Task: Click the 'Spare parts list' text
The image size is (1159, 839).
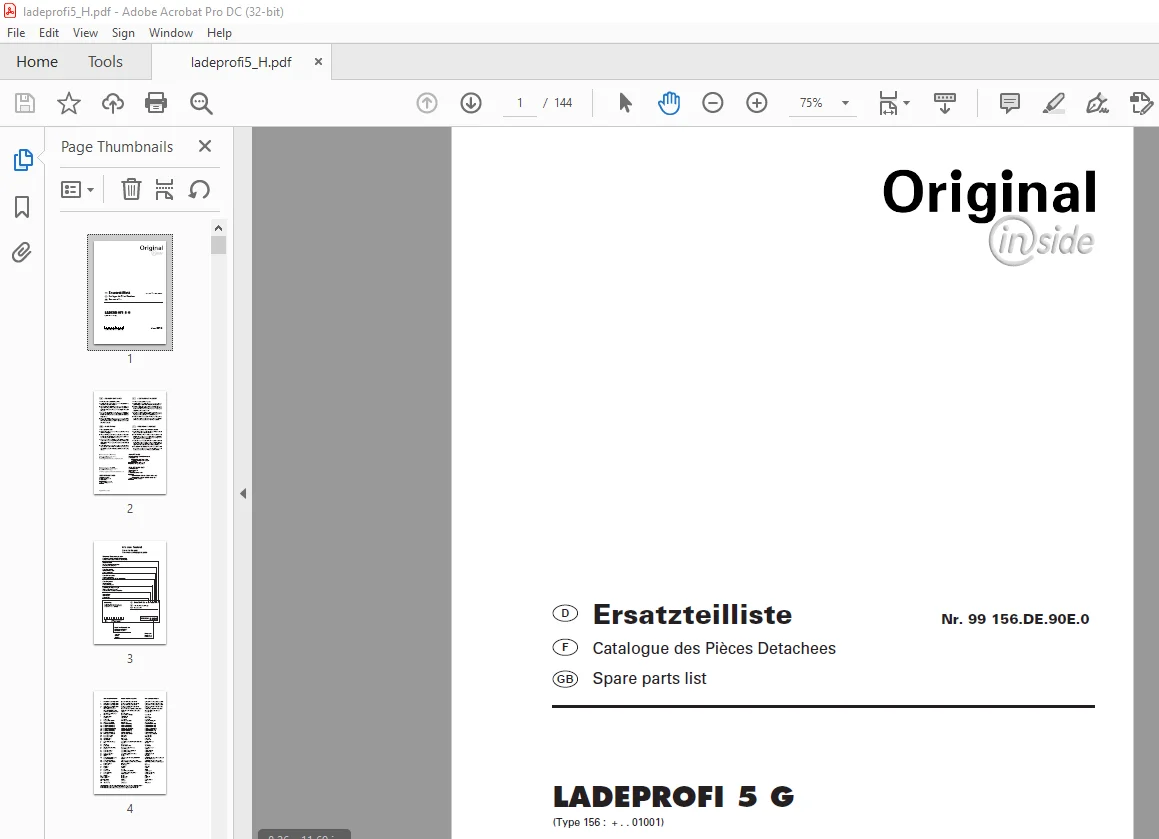Action: tap(649, 678)
